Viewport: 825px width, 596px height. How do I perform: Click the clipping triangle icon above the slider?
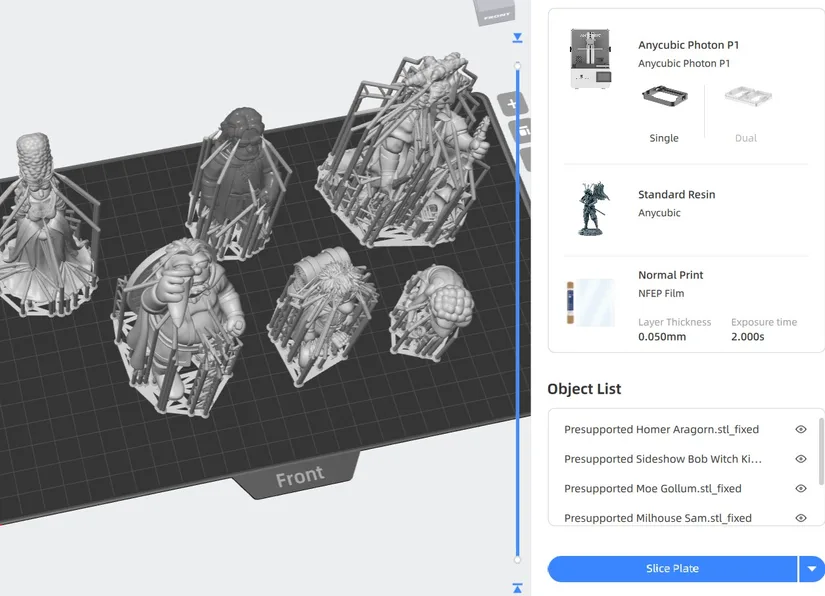(517, 37)
